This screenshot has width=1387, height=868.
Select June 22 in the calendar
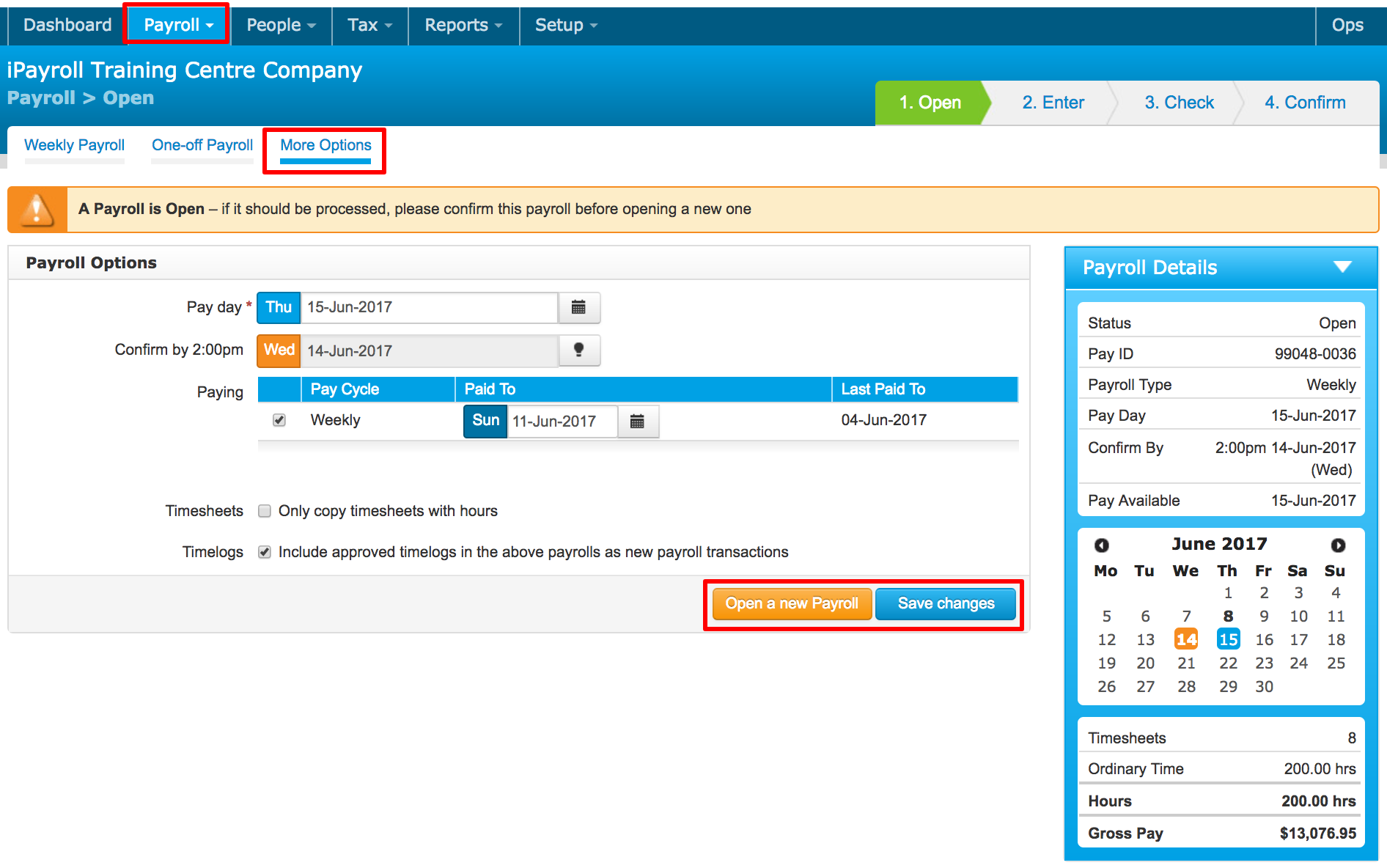click(x=1228, y=663)
